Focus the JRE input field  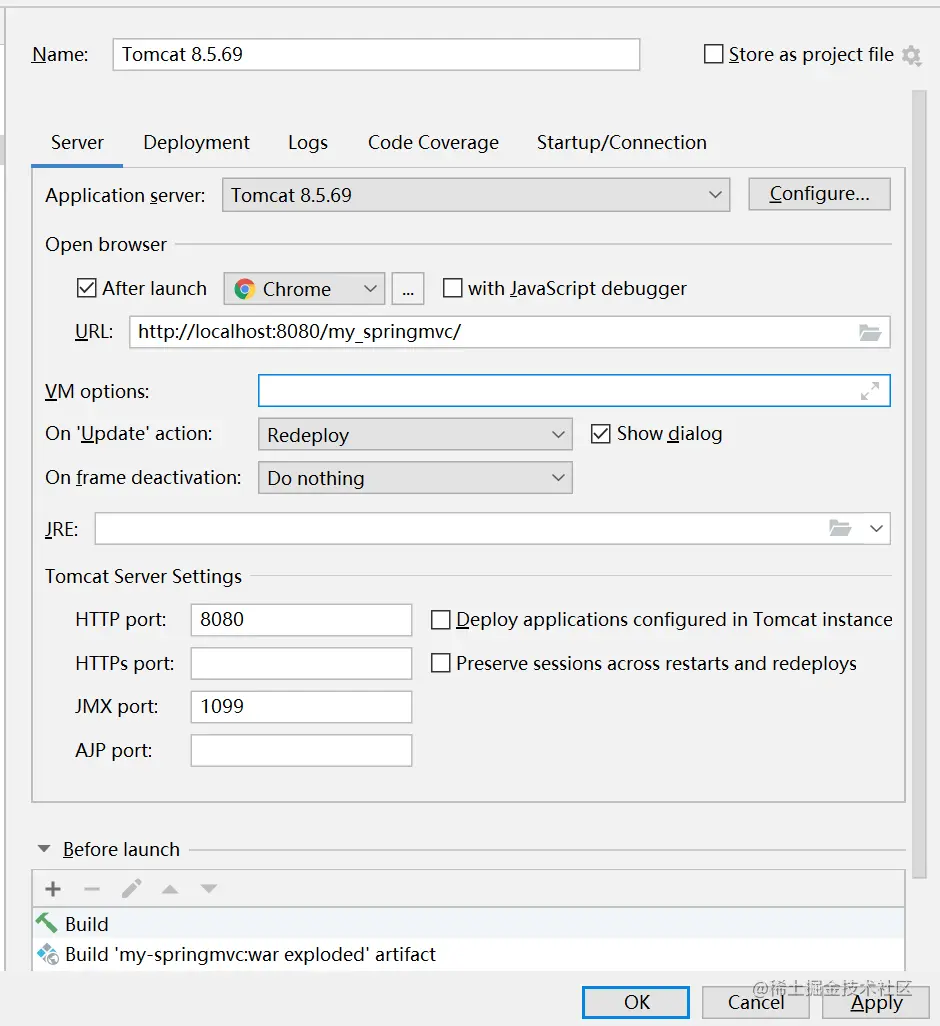tap(492, 528)
